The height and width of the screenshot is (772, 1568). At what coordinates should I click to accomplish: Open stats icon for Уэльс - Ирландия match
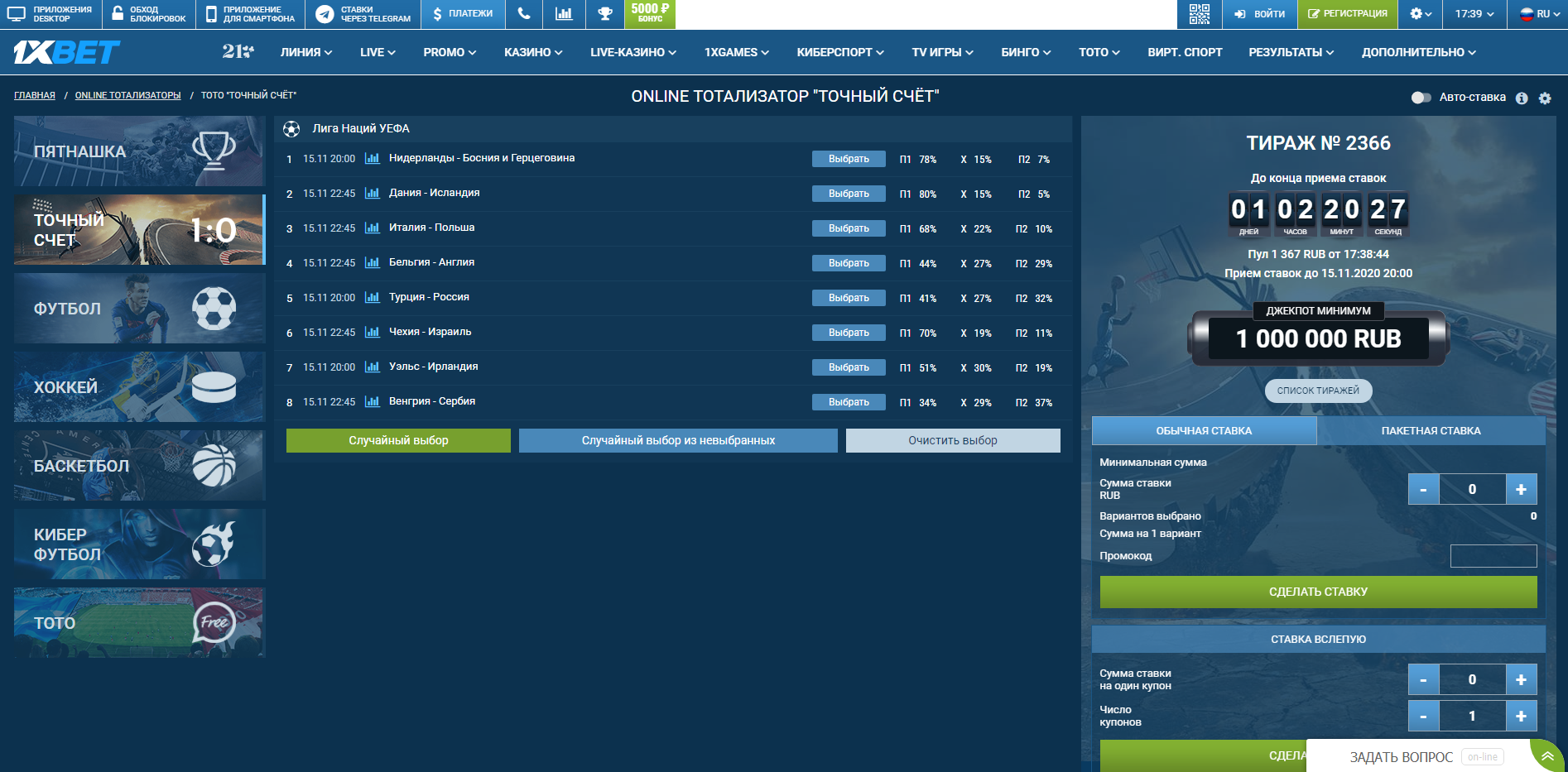point(373,367)
